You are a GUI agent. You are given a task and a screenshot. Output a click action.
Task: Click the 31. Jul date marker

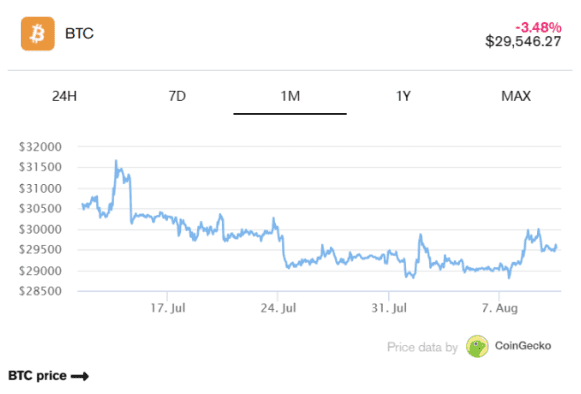(x=389, y=308)
